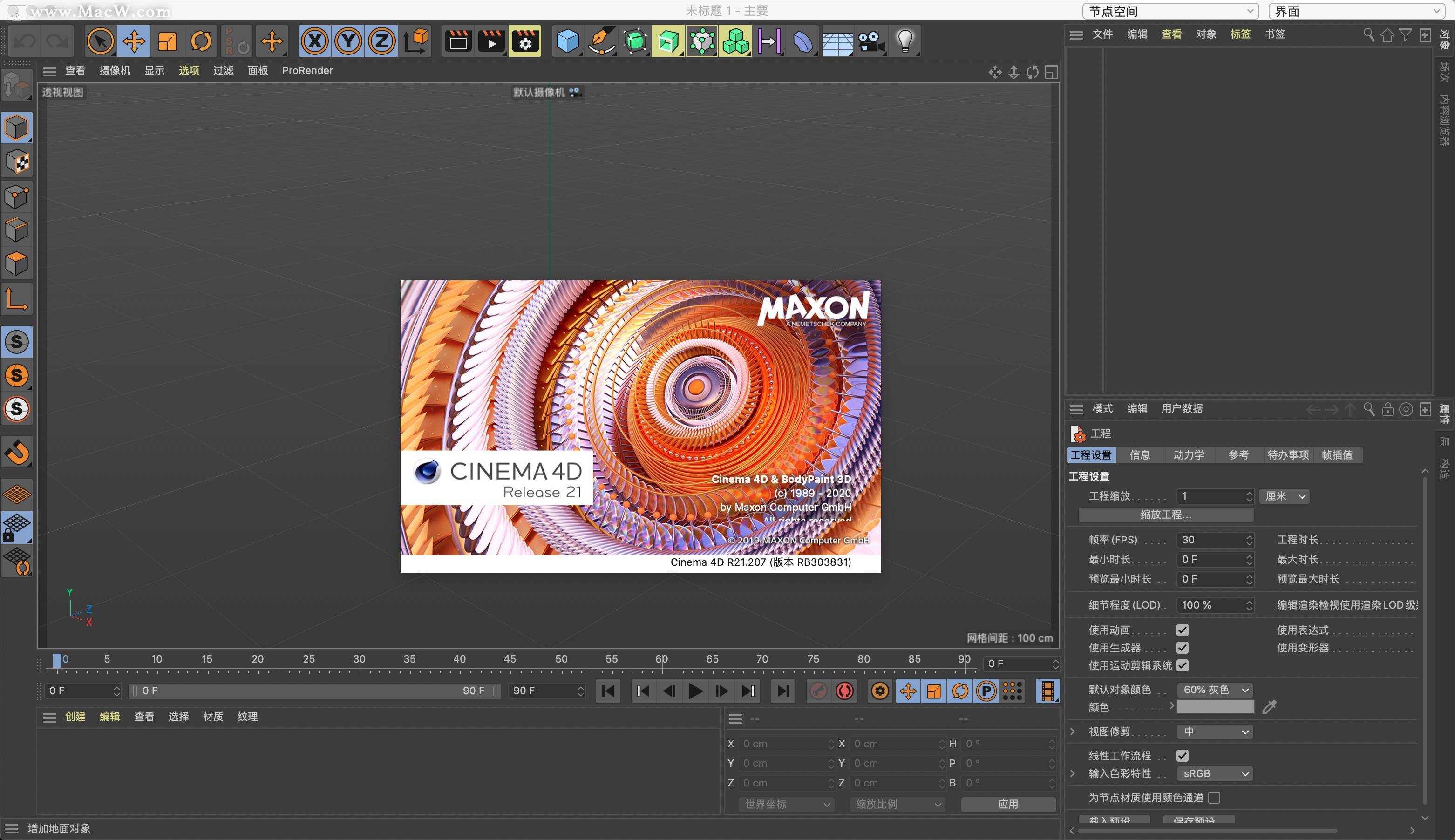Screen dimensions: 1455x840
Task: Open render settings clapperboard with gear
Action: pos(525,41)
